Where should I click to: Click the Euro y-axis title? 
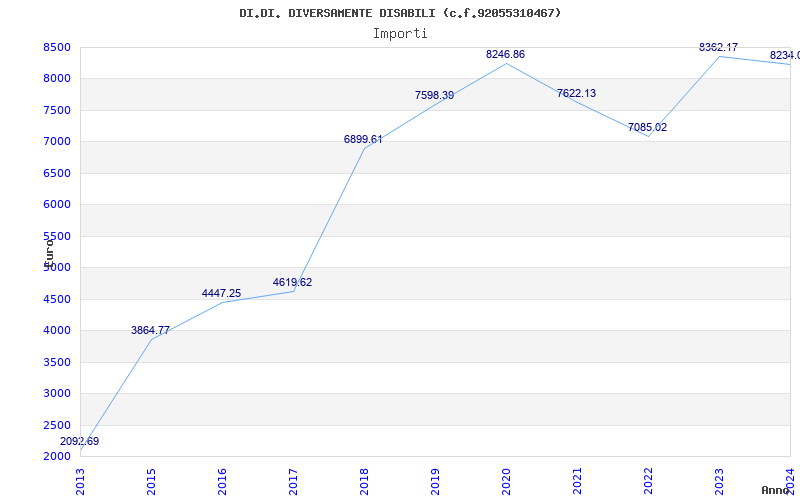[48, 252]
